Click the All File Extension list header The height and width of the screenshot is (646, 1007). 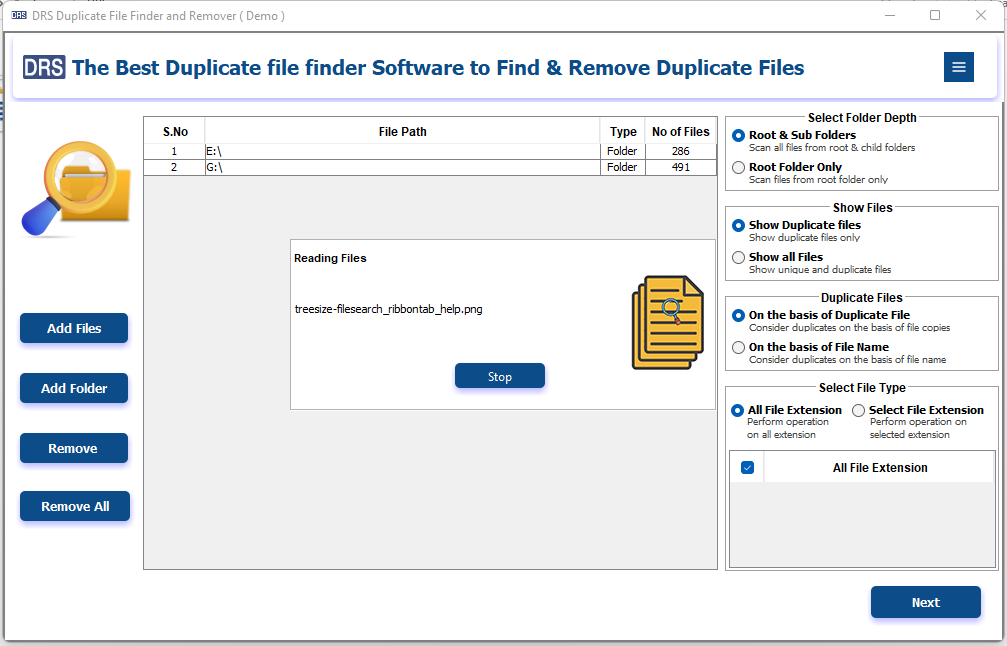coord(880,468)
